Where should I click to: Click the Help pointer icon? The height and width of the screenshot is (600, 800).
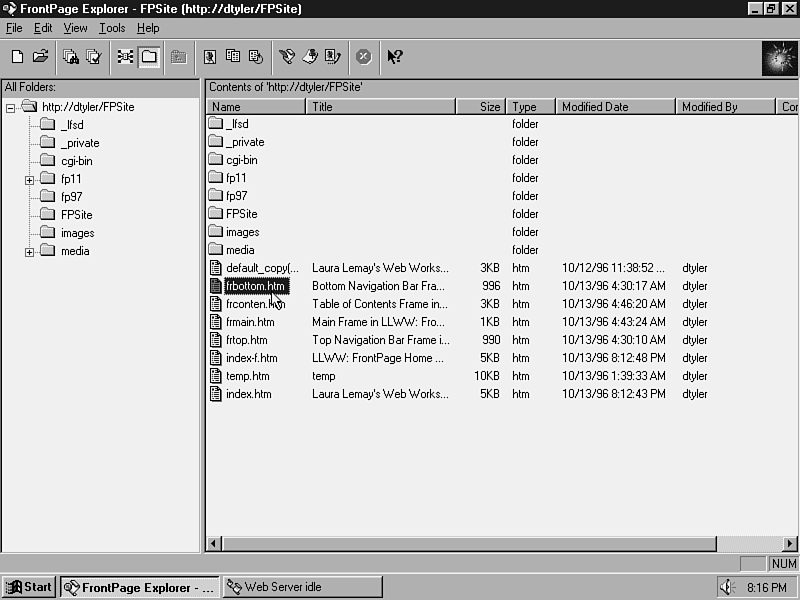click(395, 57)
